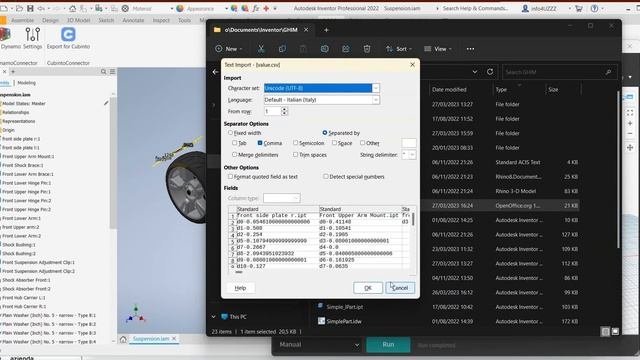
Task: Expand the Explorer address history chevron
Action: coord(475,72)
